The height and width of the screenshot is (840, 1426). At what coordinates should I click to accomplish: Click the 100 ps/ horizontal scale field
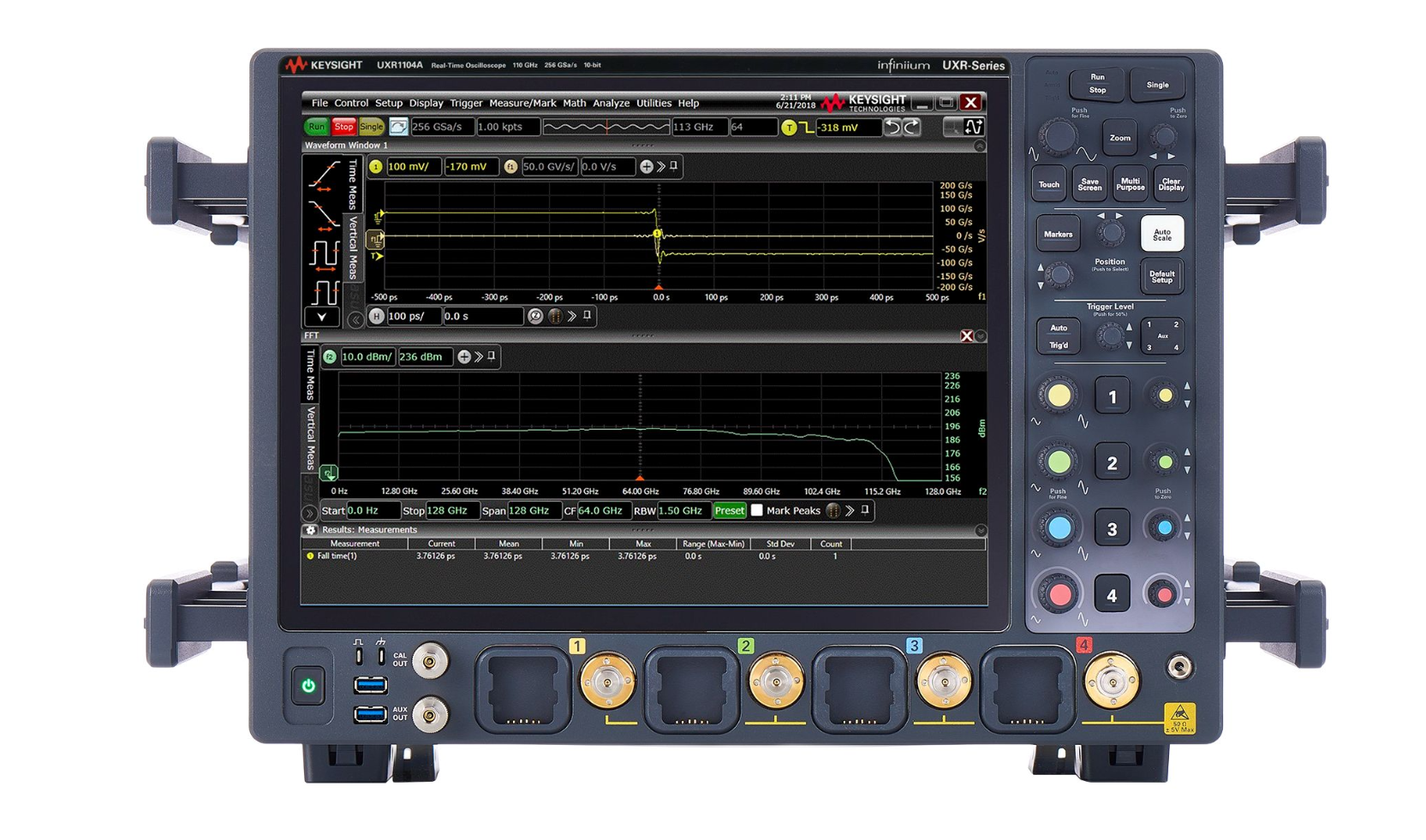click(413, 317)
